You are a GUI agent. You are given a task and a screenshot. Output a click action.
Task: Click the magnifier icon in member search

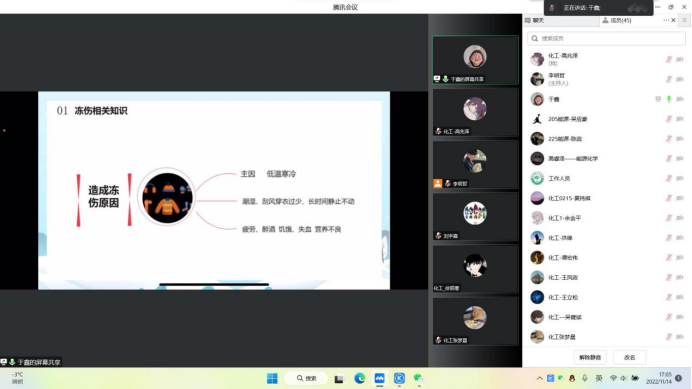coord(535,38)
